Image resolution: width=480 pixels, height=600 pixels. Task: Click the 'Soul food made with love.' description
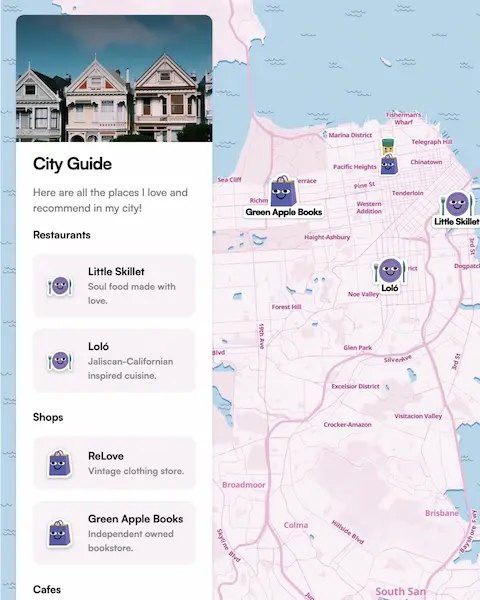tap(132, 293)
